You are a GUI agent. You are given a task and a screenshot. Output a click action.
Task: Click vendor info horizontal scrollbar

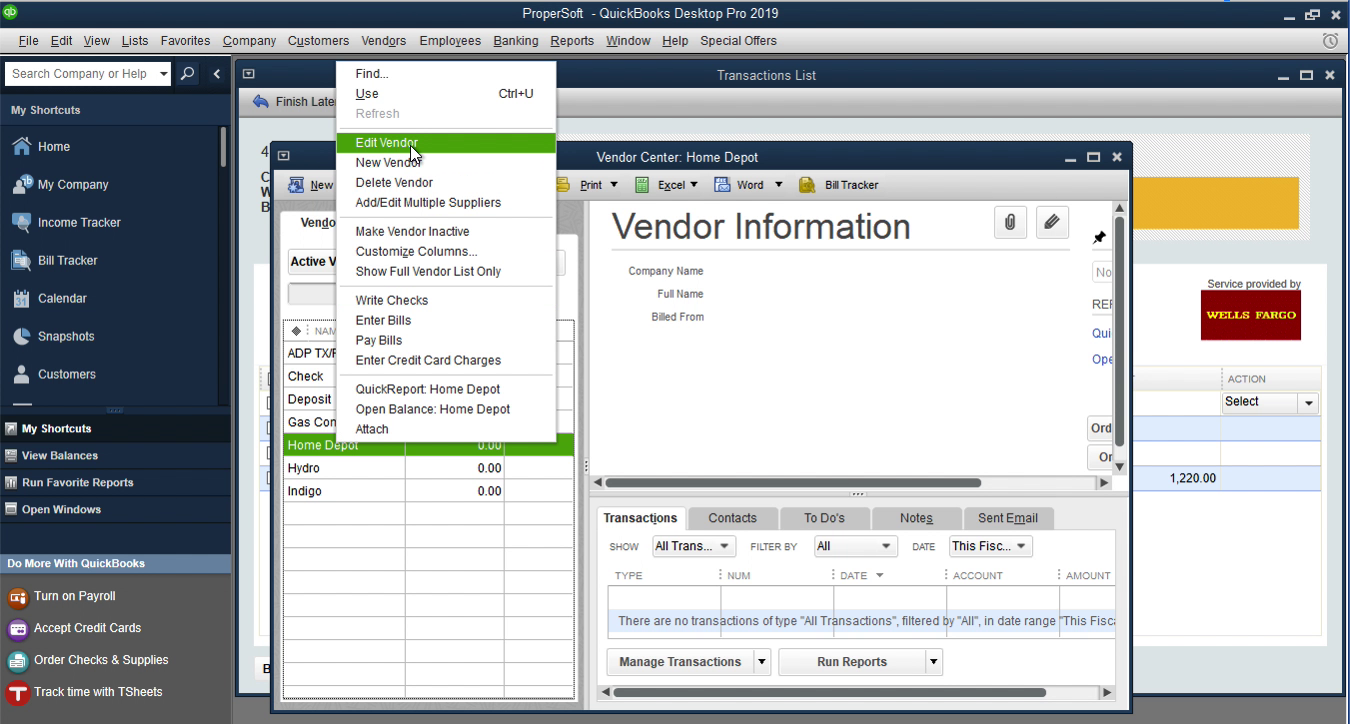coord(795,483)
